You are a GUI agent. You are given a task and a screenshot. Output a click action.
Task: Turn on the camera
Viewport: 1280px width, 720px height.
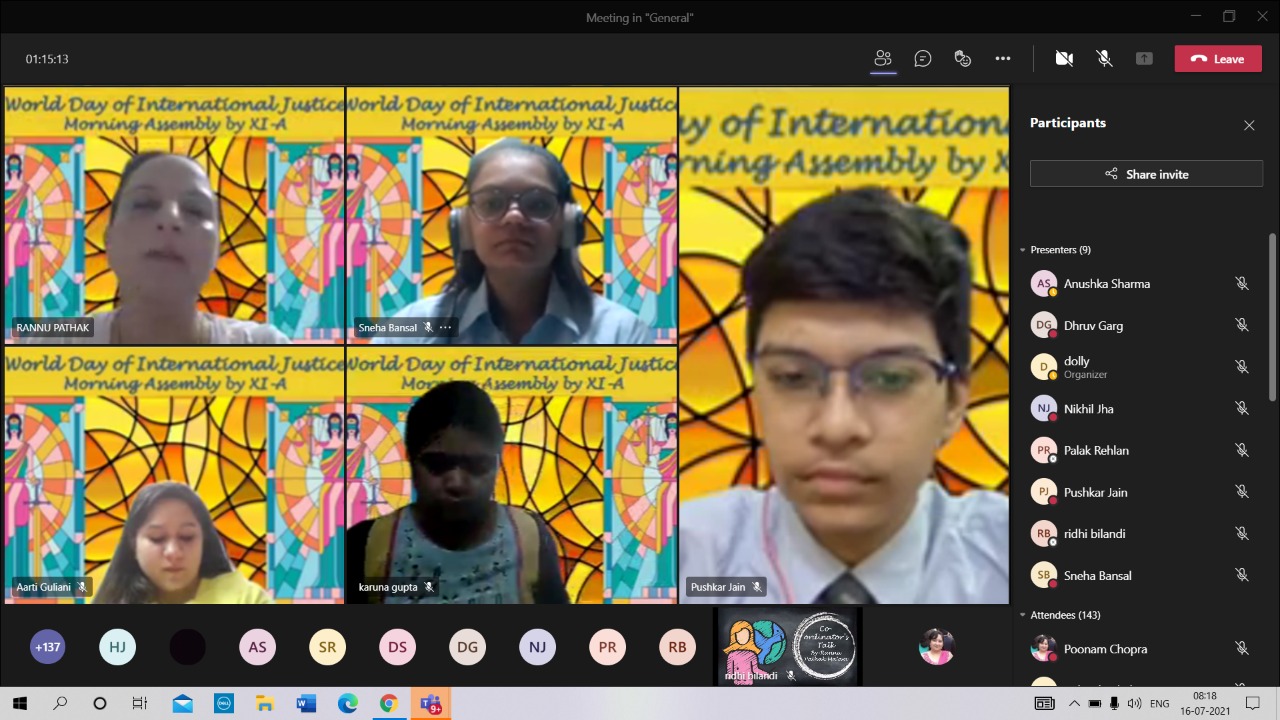click(1064, 59)
